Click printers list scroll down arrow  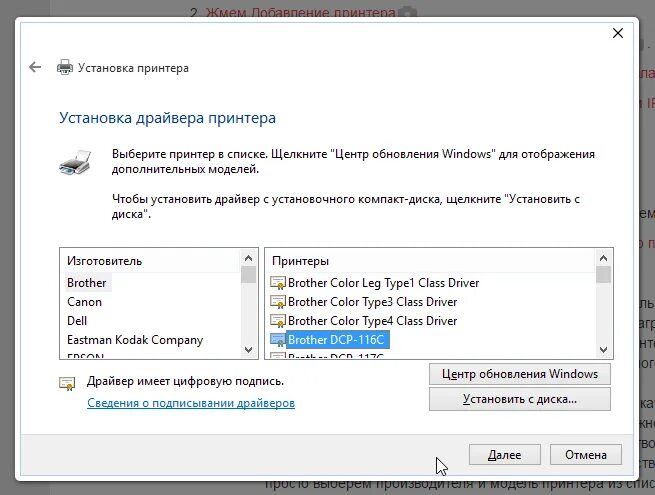click(603, 350)
